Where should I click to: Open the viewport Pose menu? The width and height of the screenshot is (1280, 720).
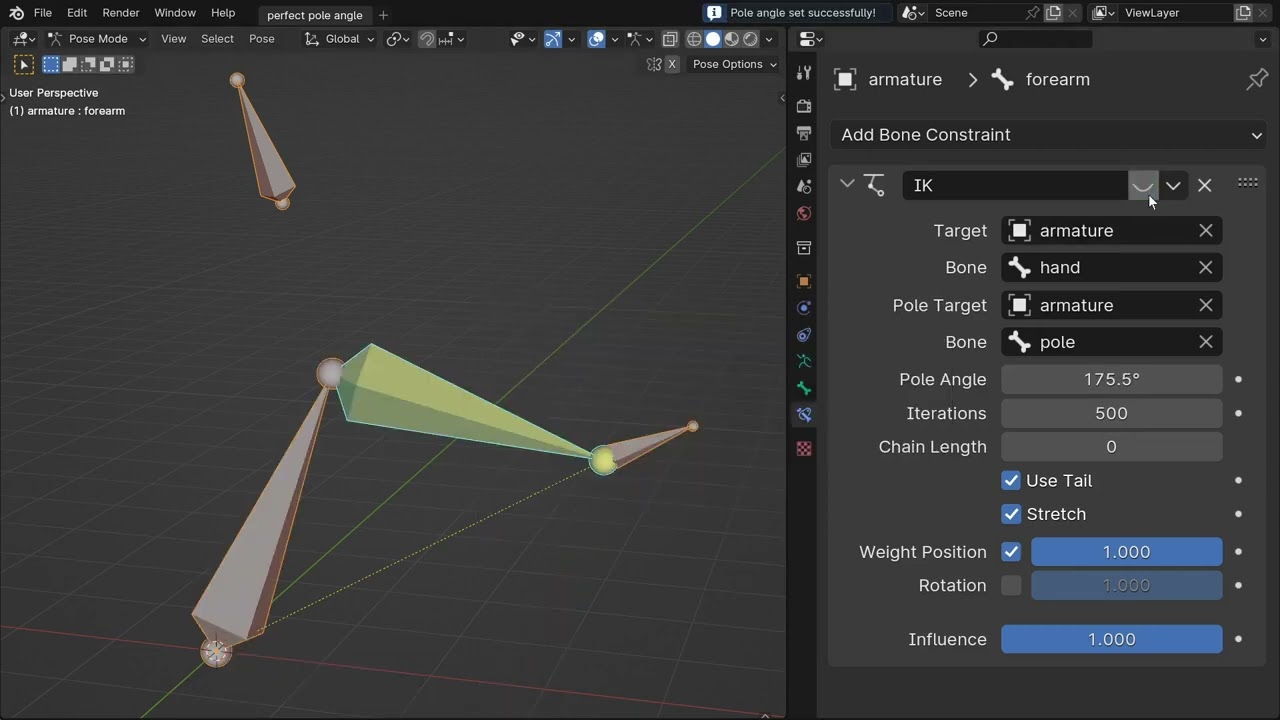click(262, 39)
